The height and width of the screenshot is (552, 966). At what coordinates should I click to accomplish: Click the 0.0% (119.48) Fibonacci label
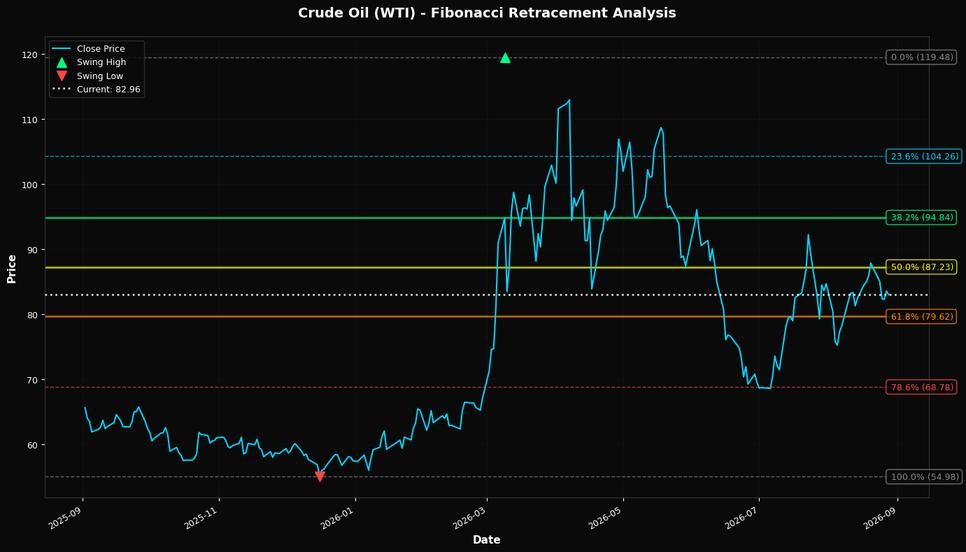point(922,57)
